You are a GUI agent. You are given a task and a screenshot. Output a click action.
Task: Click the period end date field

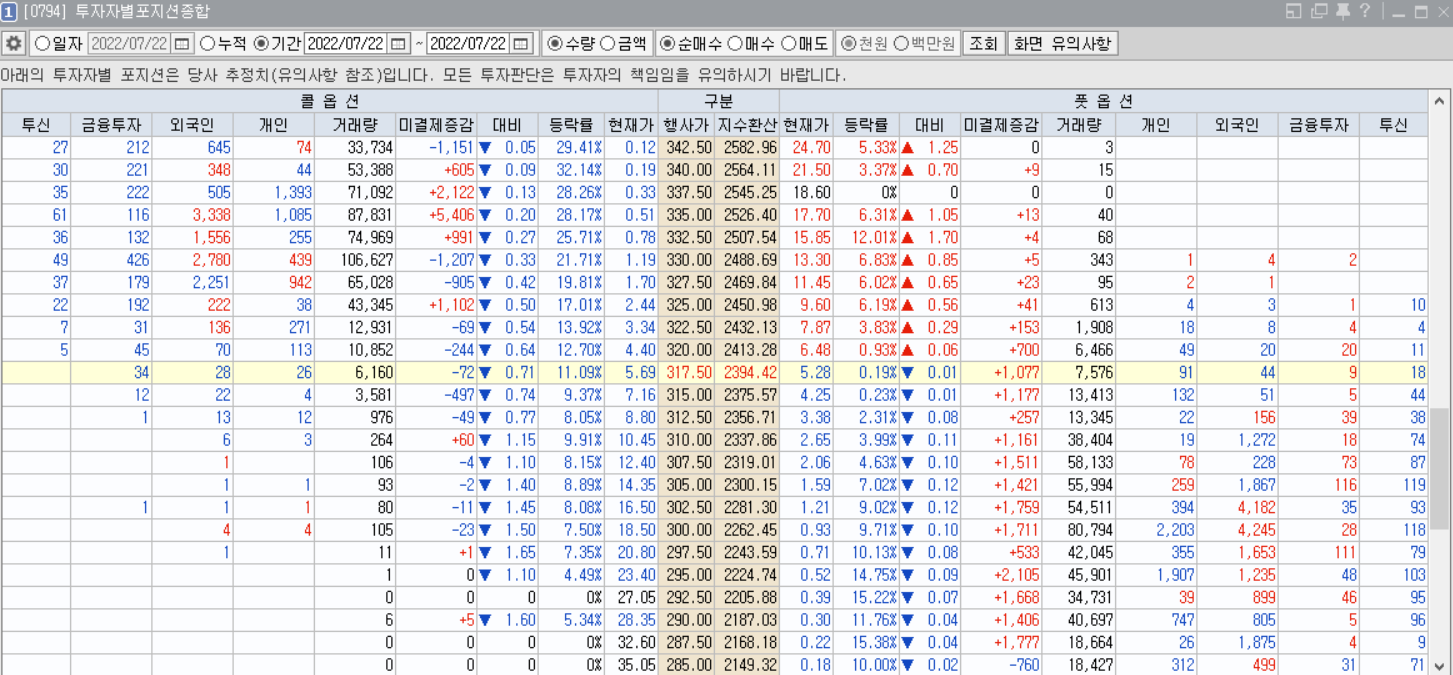pos(469,44)
